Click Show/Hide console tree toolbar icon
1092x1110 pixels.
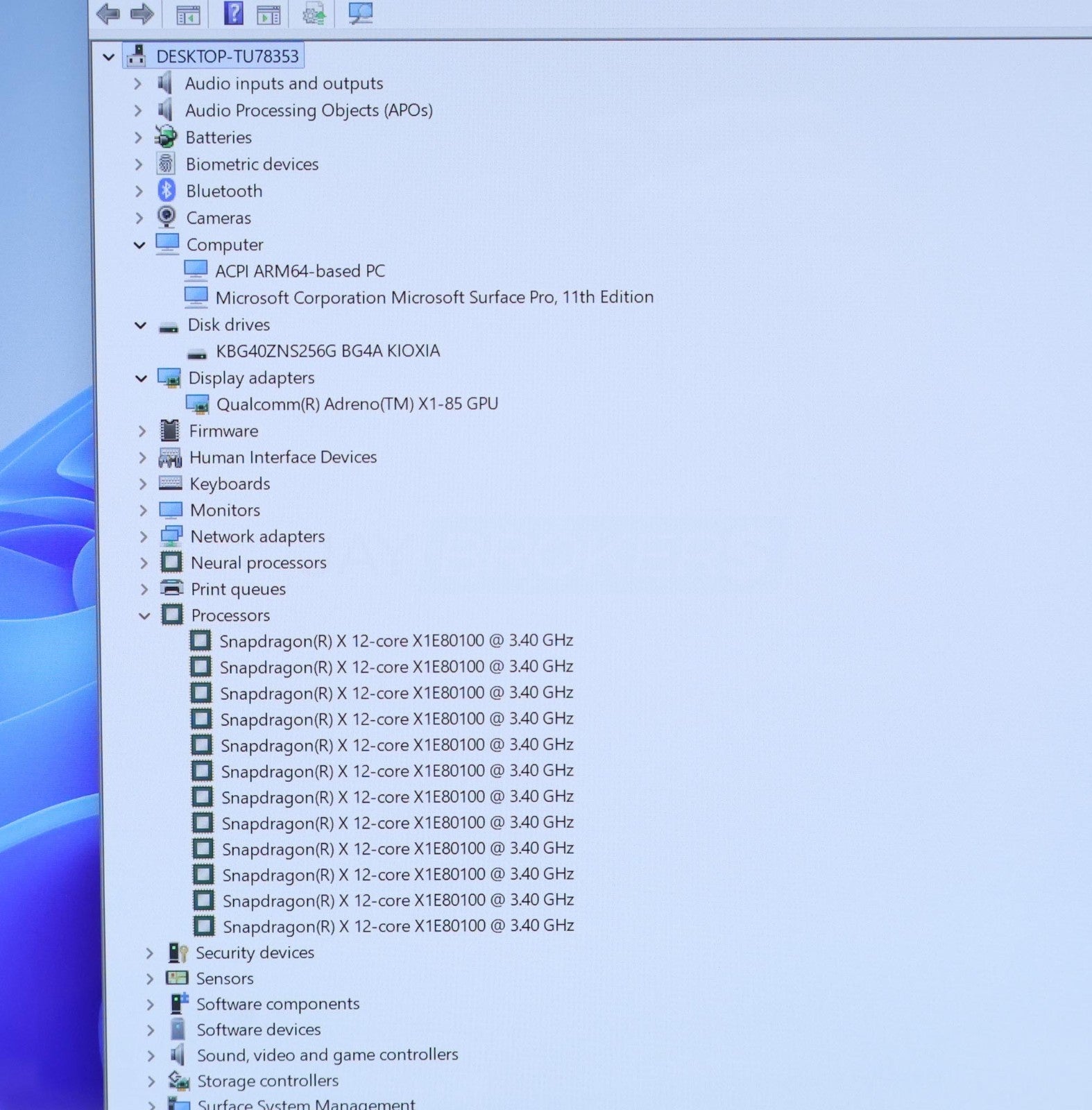(188, 15)
